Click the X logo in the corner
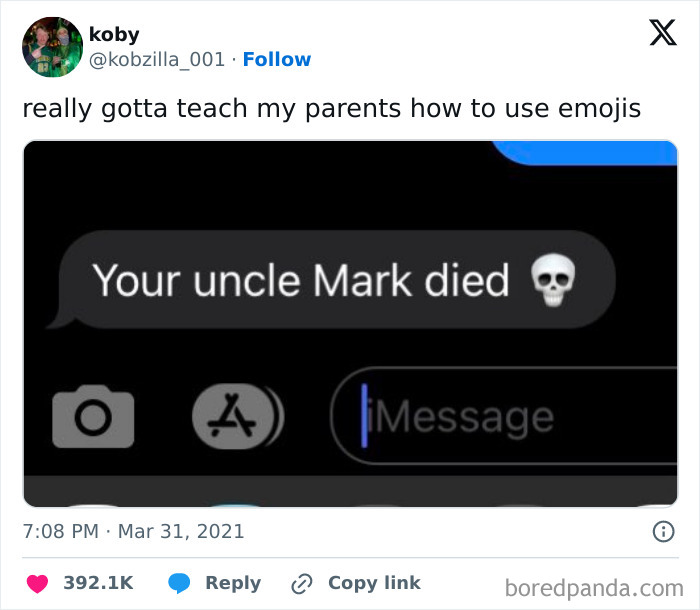The height and width of the screenshot is (610, 700). [x=662, y=34]
